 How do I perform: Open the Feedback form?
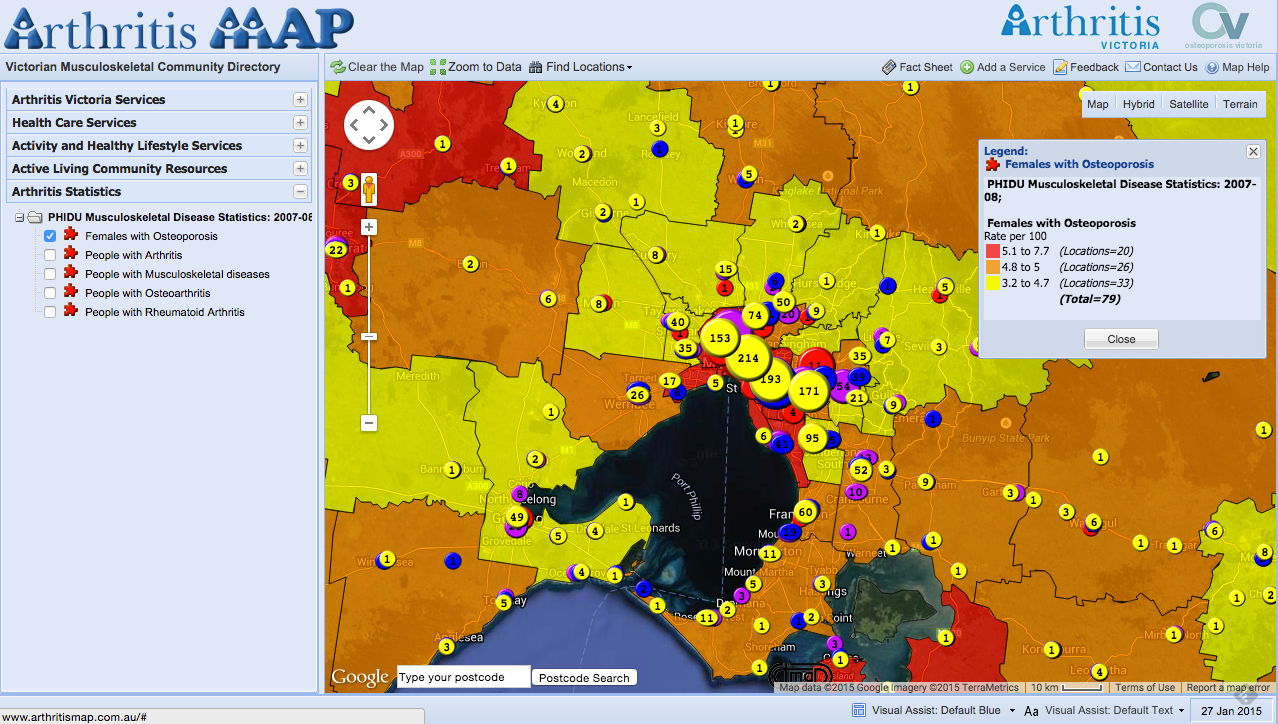click(1086, 67)
